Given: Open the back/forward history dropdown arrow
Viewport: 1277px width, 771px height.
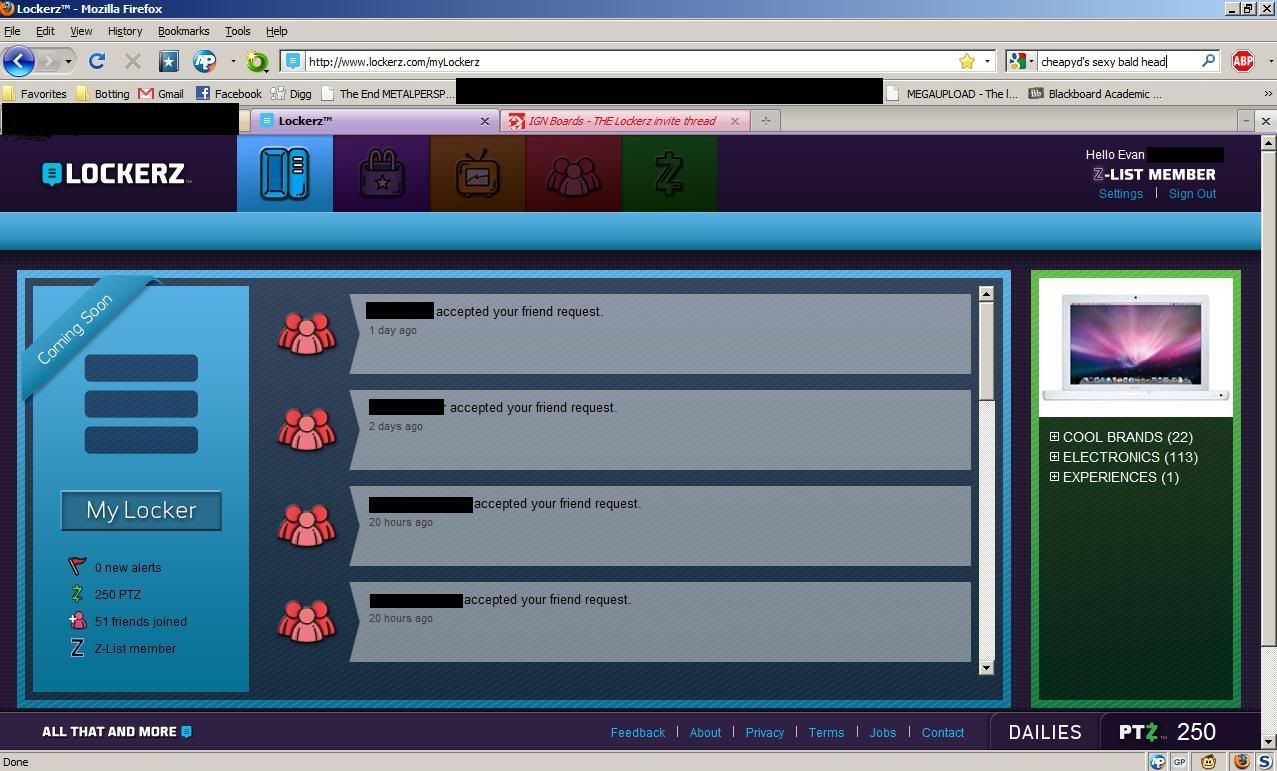Looking at the screenshot, I should tap(68, 62).
